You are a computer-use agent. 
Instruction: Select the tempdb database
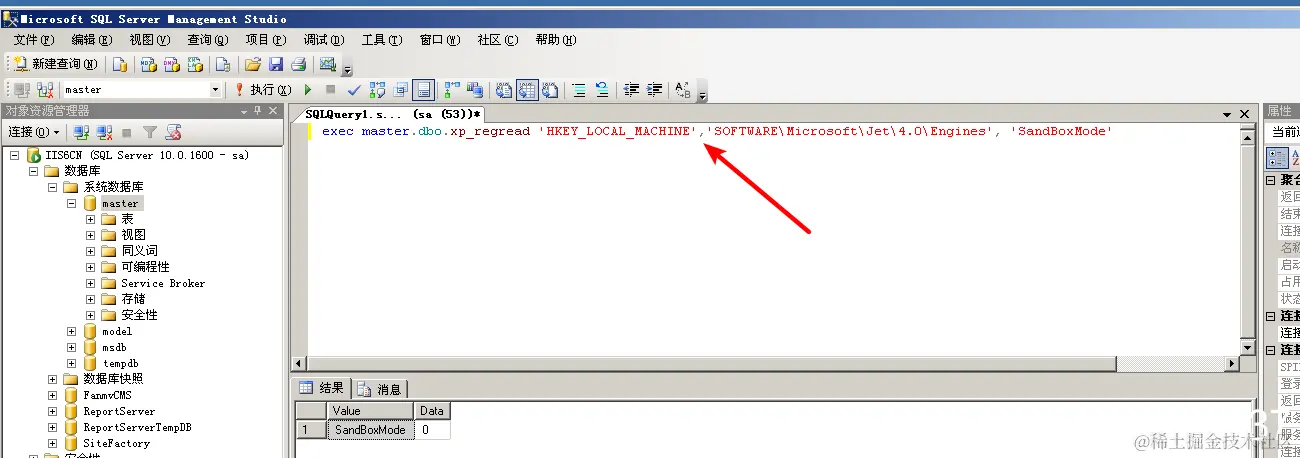click(119, 363)
